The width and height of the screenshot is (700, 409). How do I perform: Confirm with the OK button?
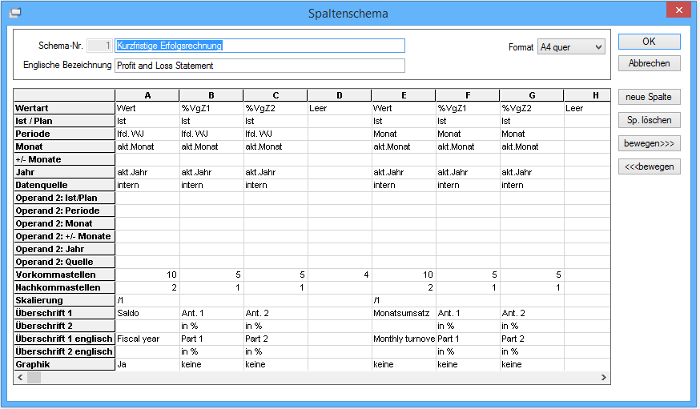coord(649,42)
